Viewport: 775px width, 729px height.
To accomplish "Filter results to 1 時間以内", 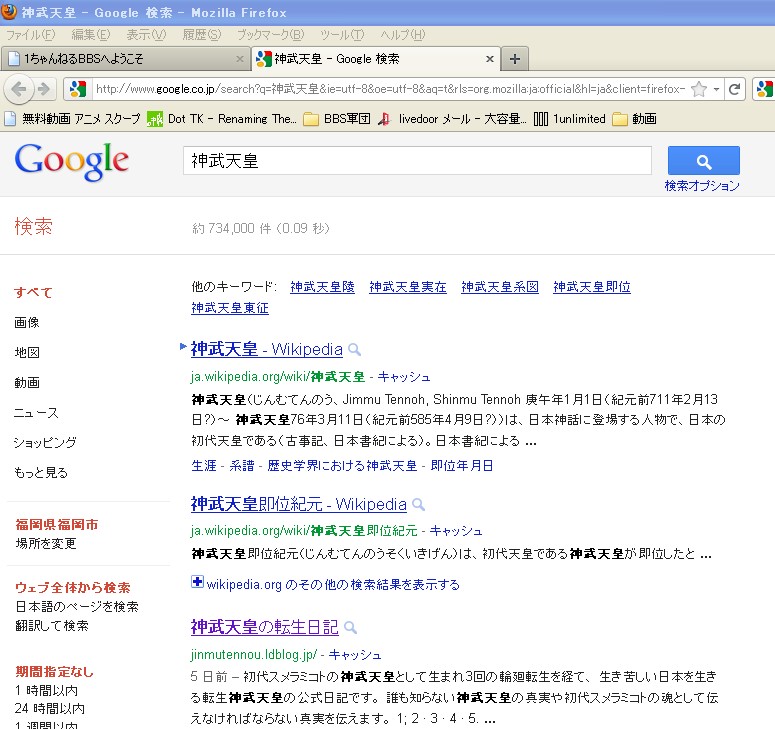I will pos(46,690).
